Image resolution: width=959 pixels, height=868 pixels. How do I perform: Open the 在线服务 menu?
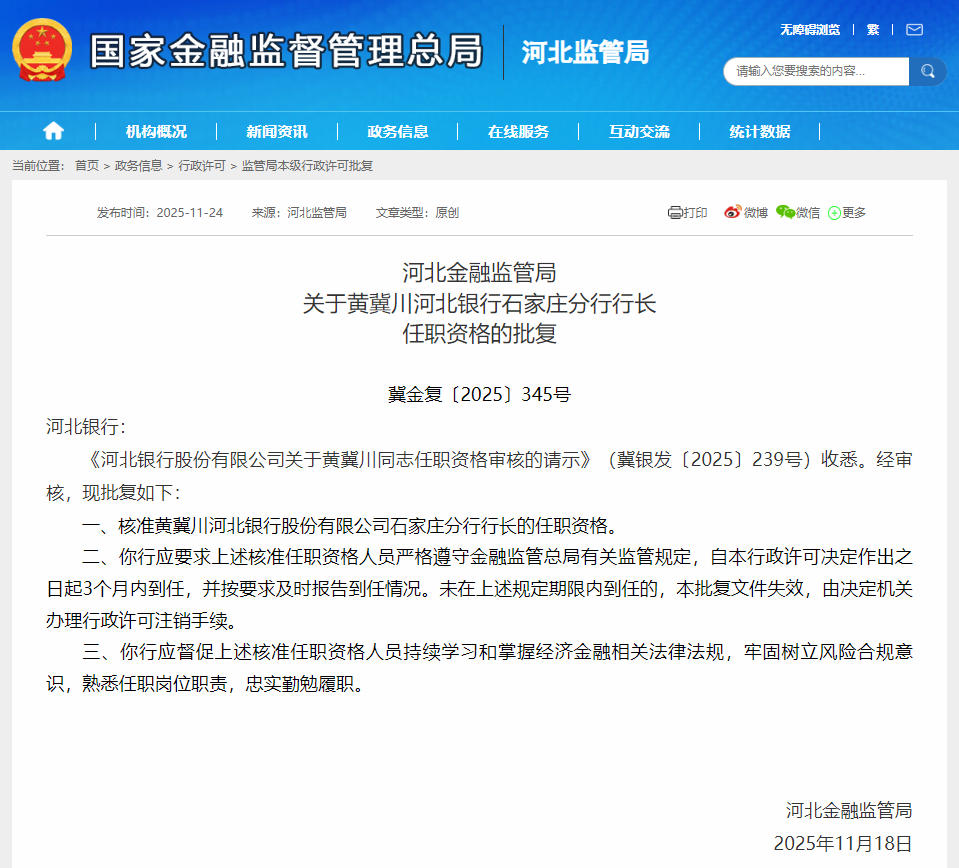coord(518,131)
